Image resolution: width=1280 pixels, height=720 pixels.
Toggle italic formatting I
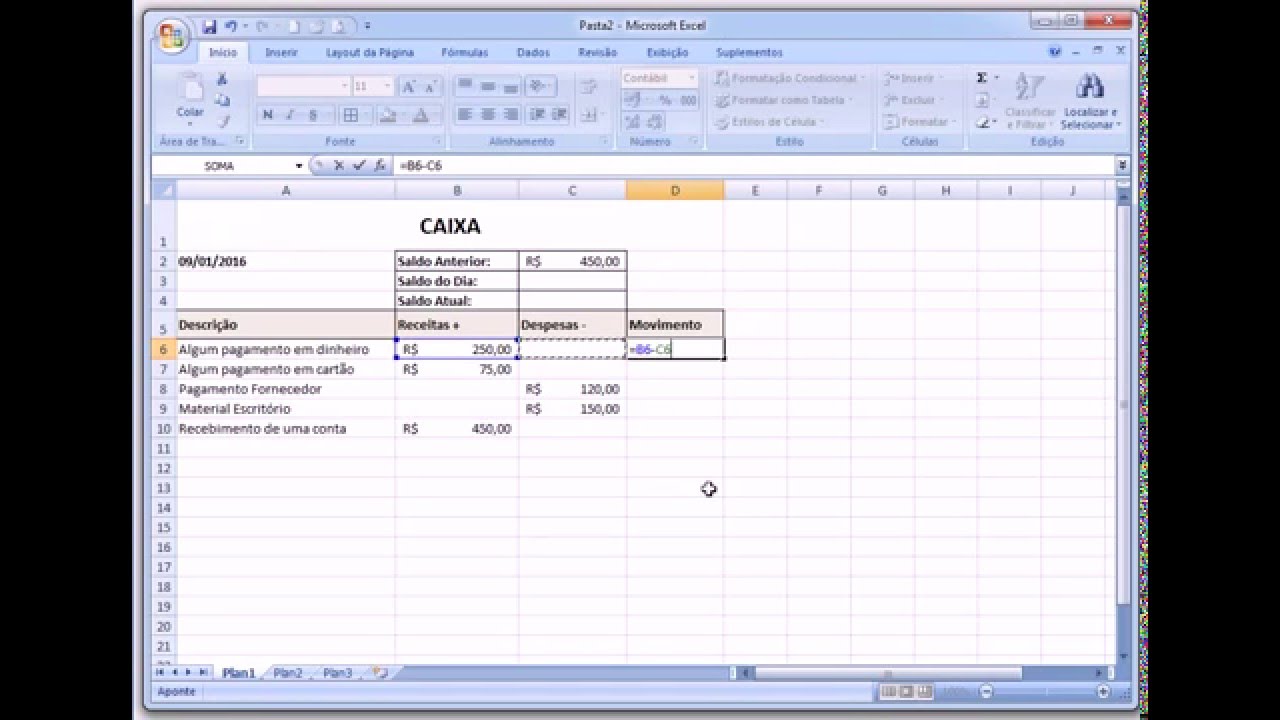click(x=290, y=115)
